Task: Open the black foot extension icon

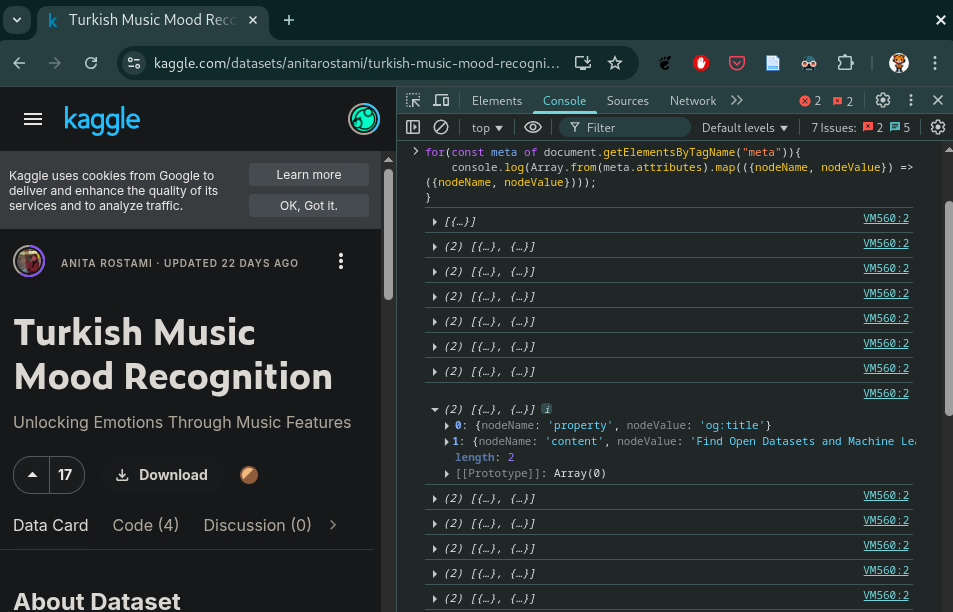Action: 665,63
